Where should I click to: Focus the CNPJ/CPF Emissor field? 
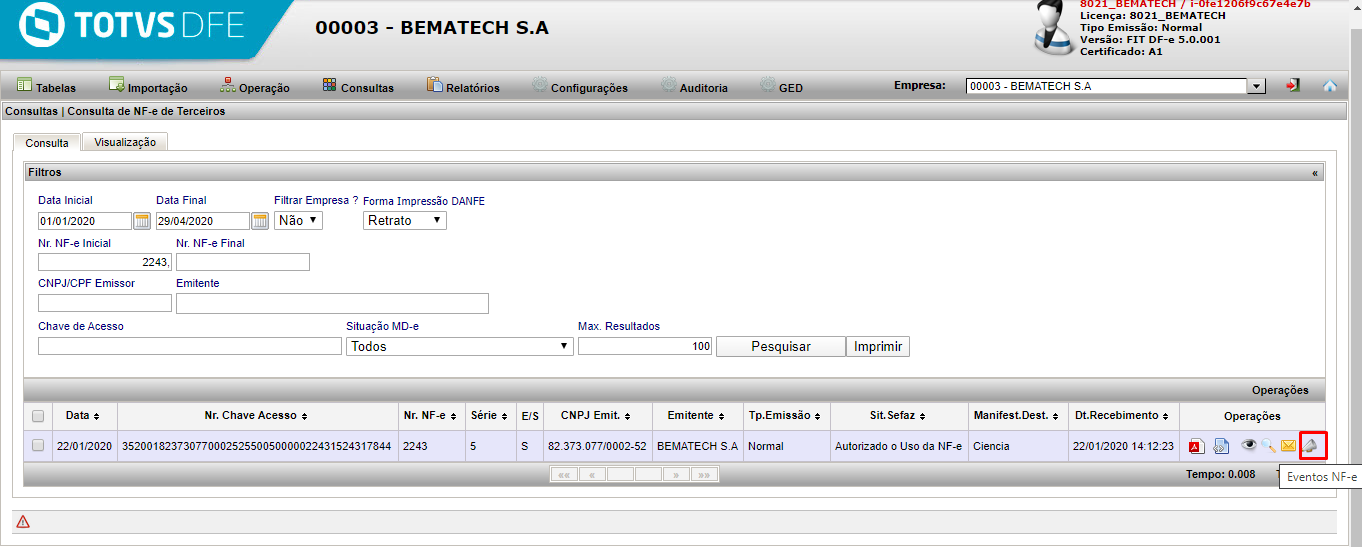[x=105, y=303]
